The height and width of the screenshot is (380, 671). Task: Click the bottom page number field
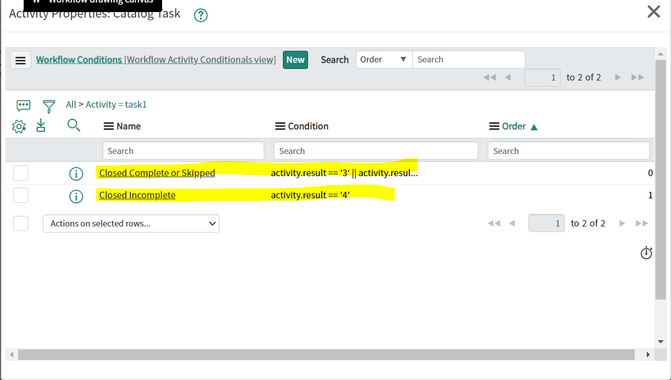pos(546,223)
